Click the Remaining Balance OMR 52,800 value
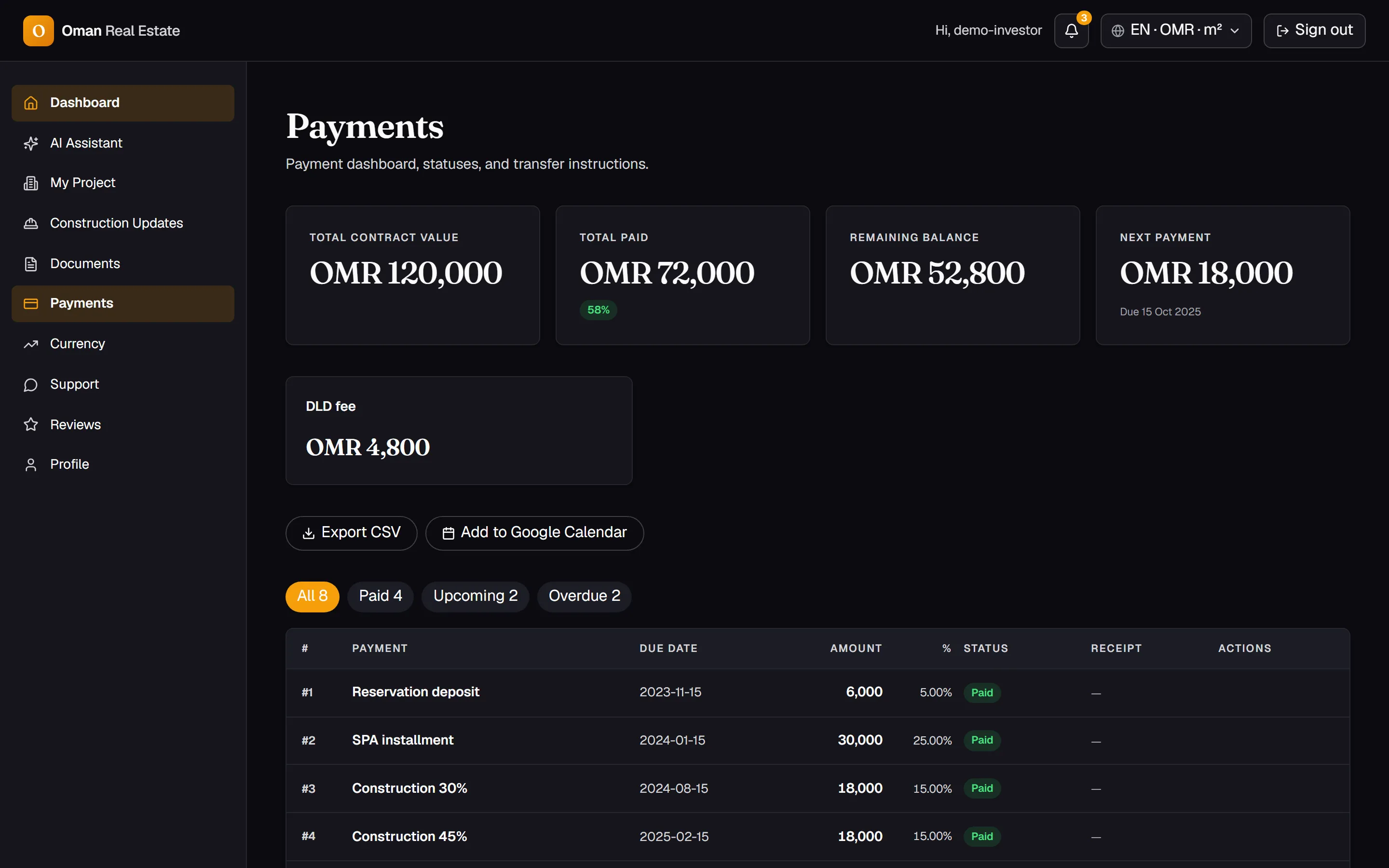 pyautogui.click(x=937, y=273)
